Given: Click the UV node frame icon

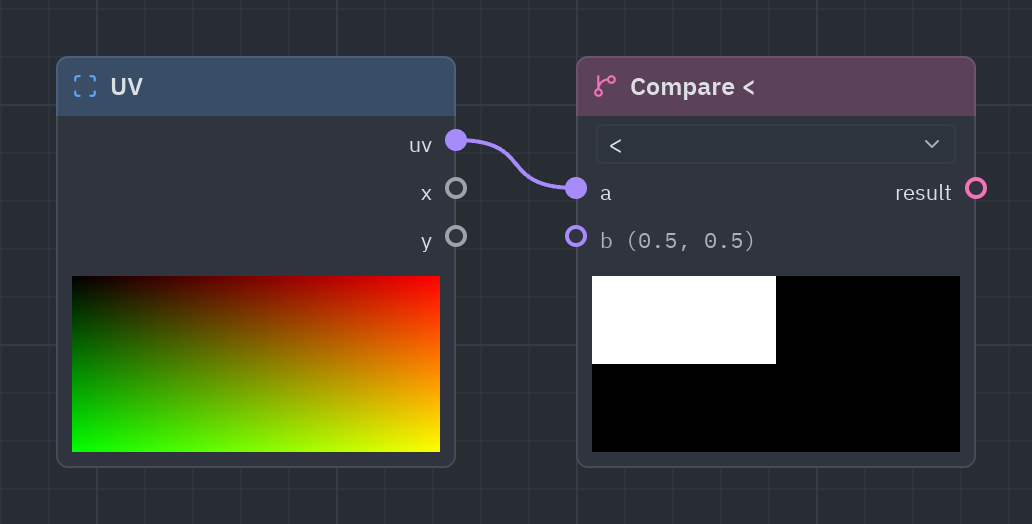Looking at the screenshot, I should (x=85, y=86).
